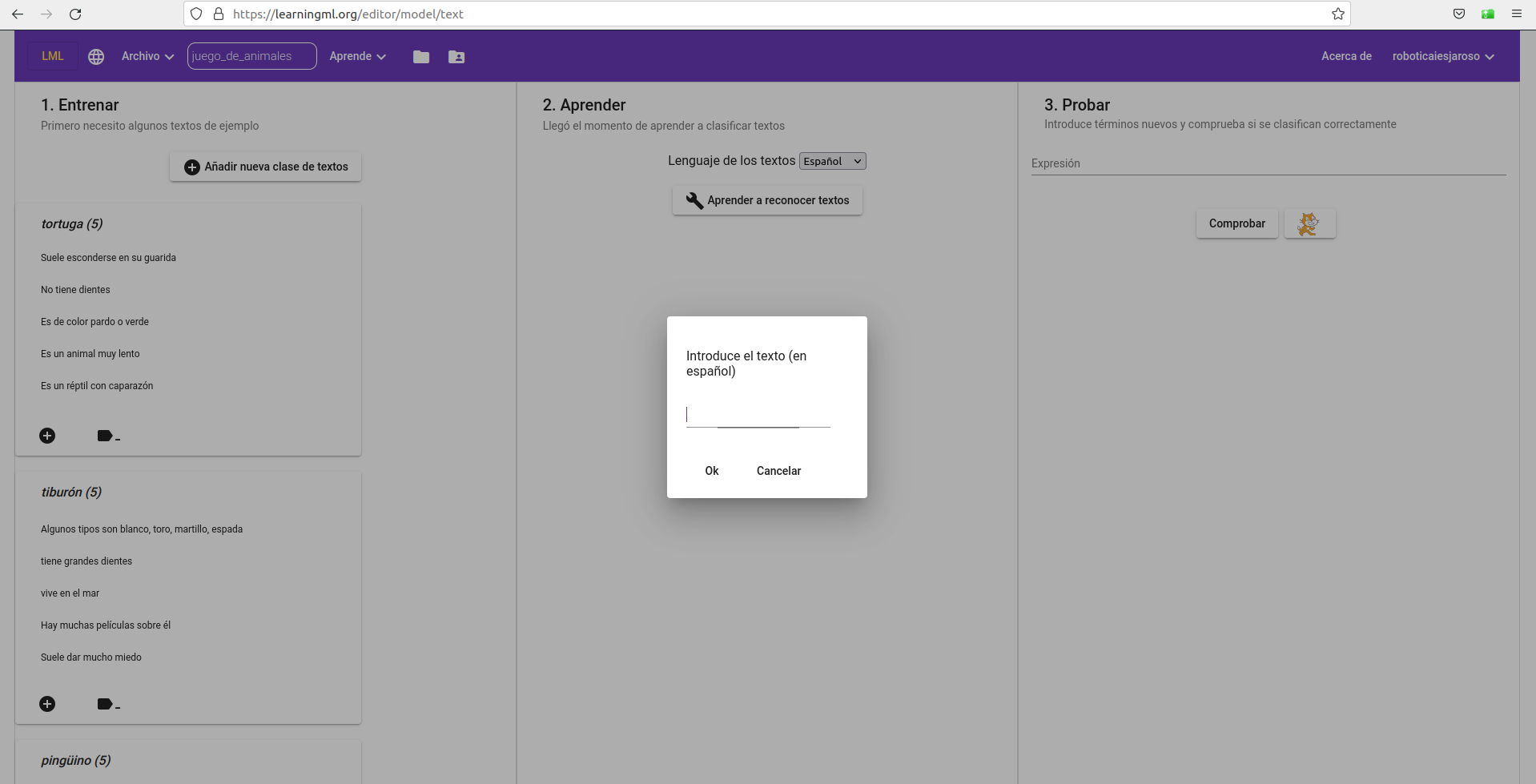Add a text to the tortuga class
Viewport: 1536px width, 784px height.
47,436
